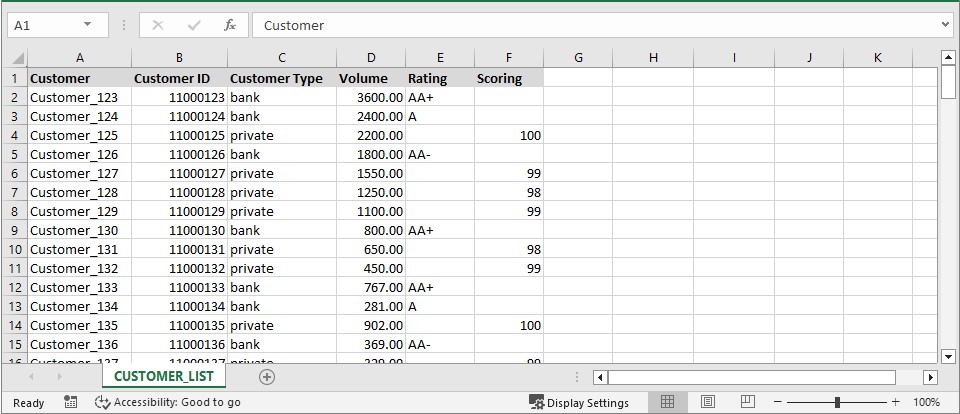Click the Cancel X icon in formula bar

[157, 25]
